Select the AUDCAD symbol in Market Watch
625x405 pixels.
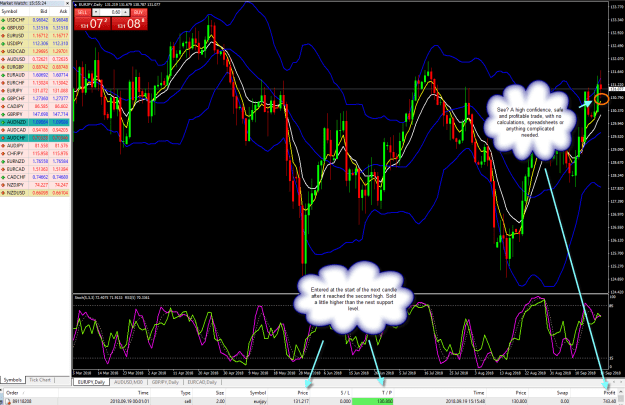pos(16,130)
